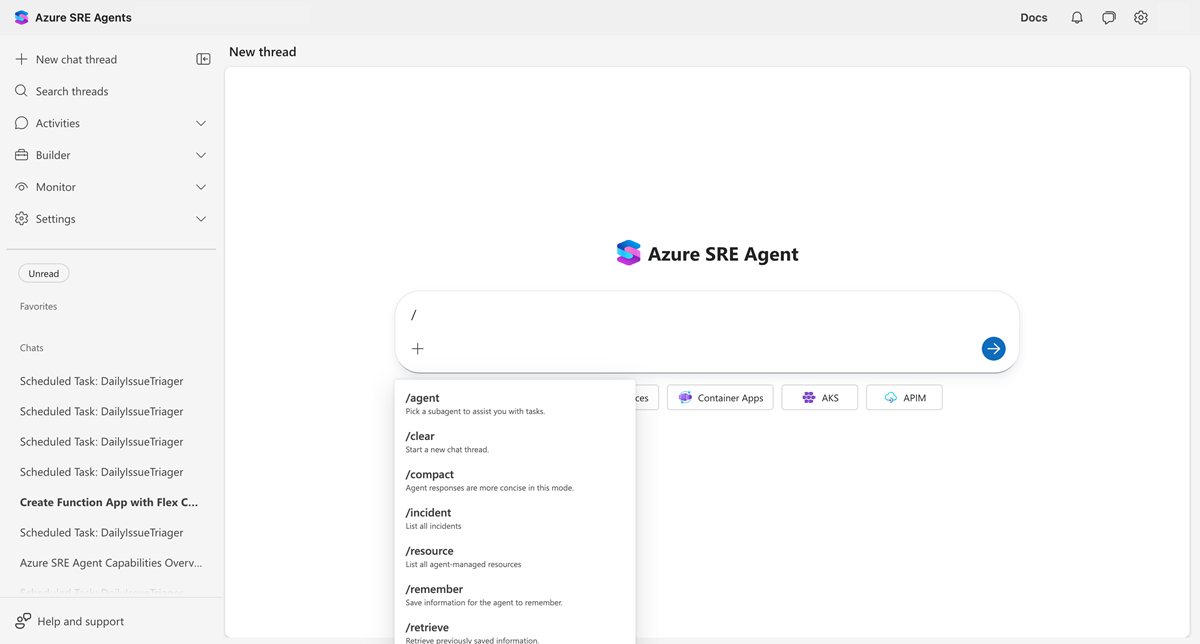
Task: Start a New chat thread
Action: 76,59
